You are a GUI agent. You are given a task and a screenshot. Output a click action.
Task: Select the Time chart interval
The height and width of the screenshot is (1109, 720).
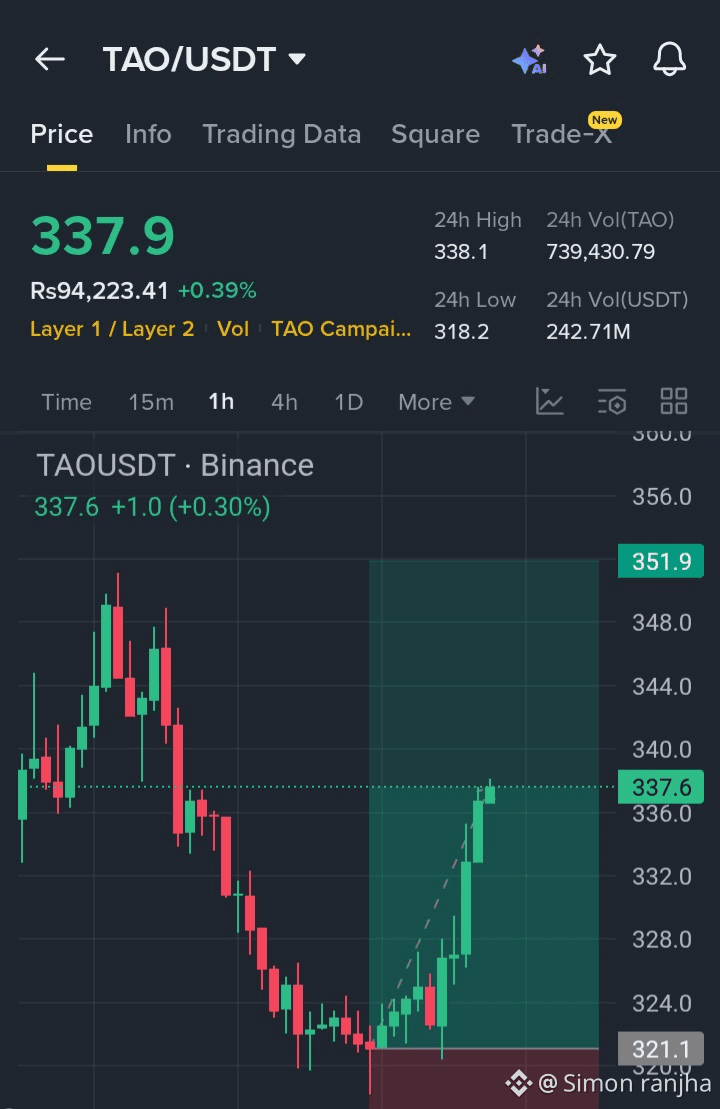point(66,402)
